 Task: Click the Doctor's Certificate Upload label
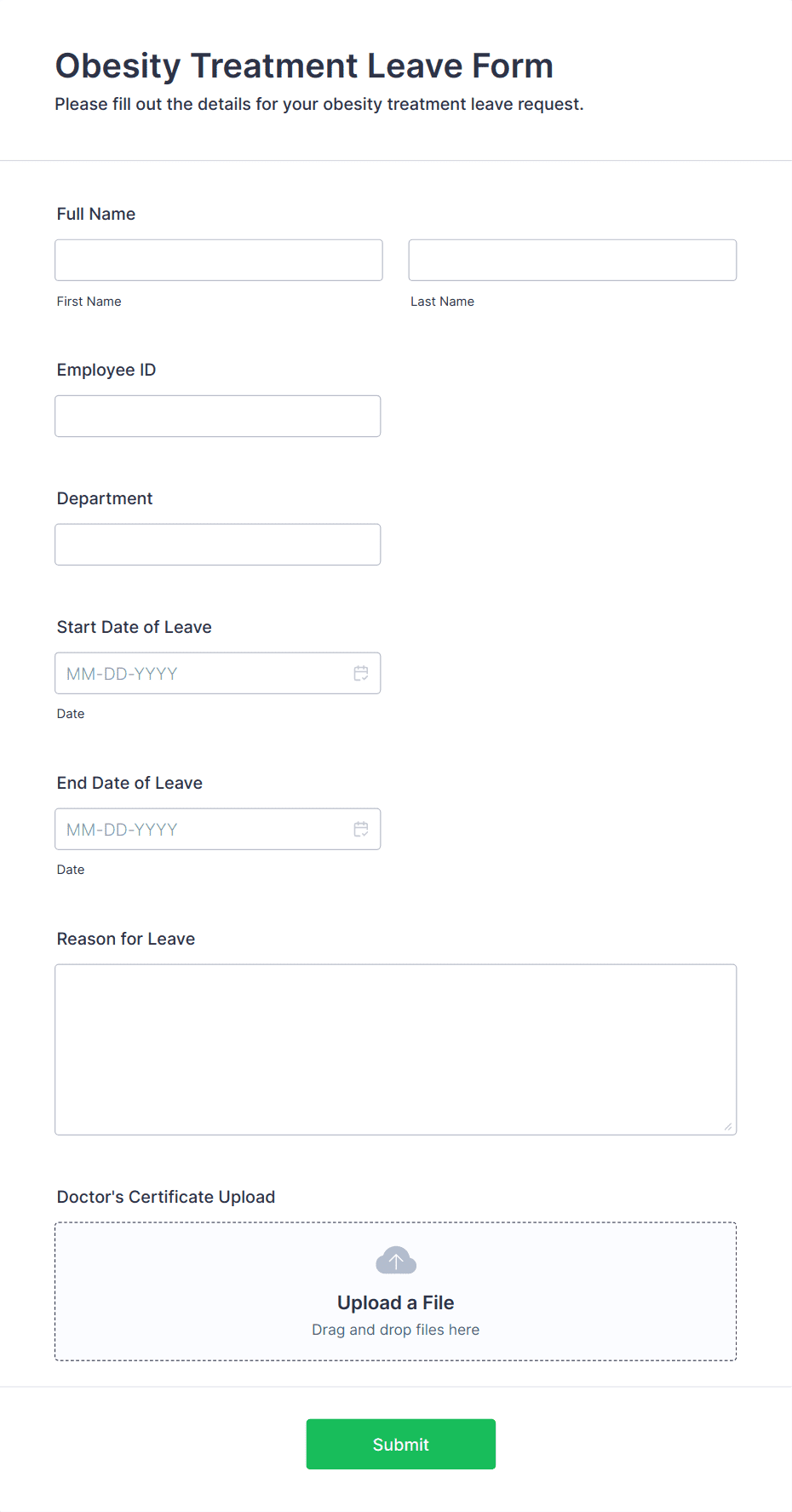tap(166, 1197)
